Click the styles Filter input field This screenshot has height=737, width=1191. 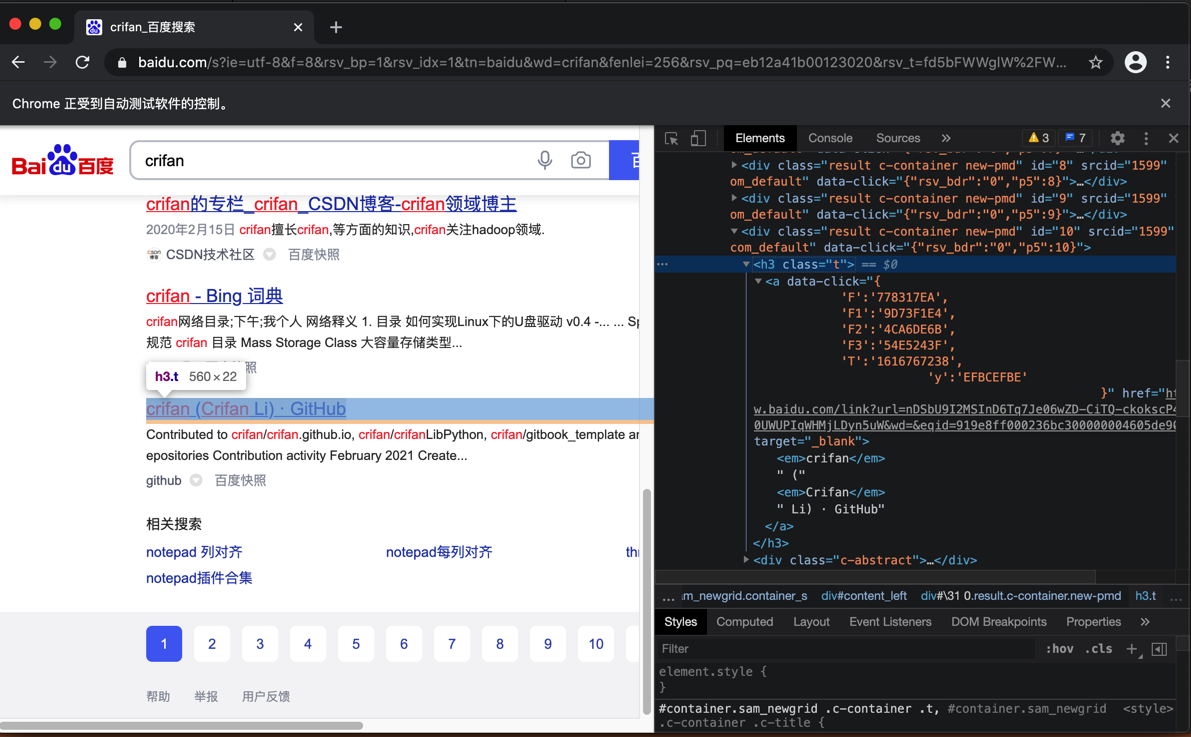pyautogui.click(x=847, y=649)
